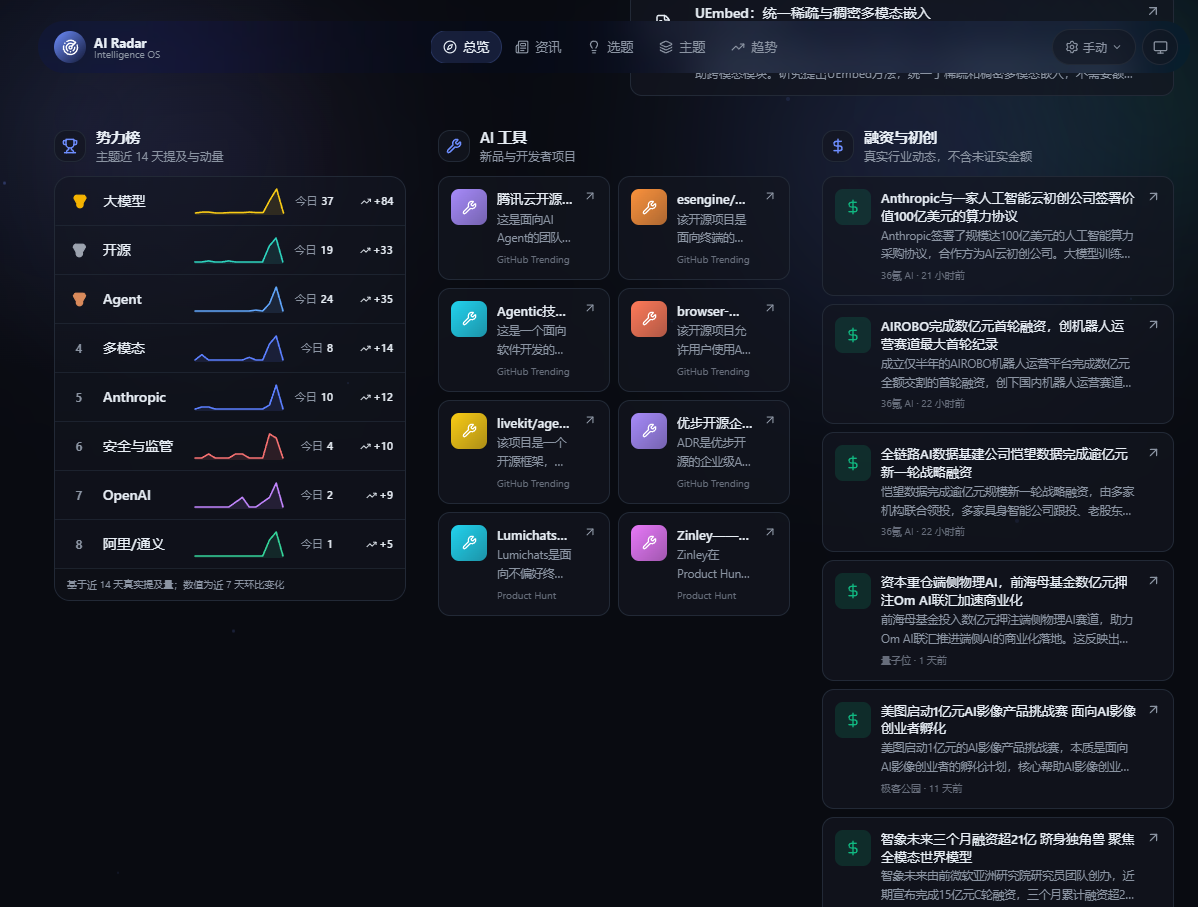This screenshot has width=1198, height=907.
Task: Select the OpenAI ranking row
Action: (230, 494)
